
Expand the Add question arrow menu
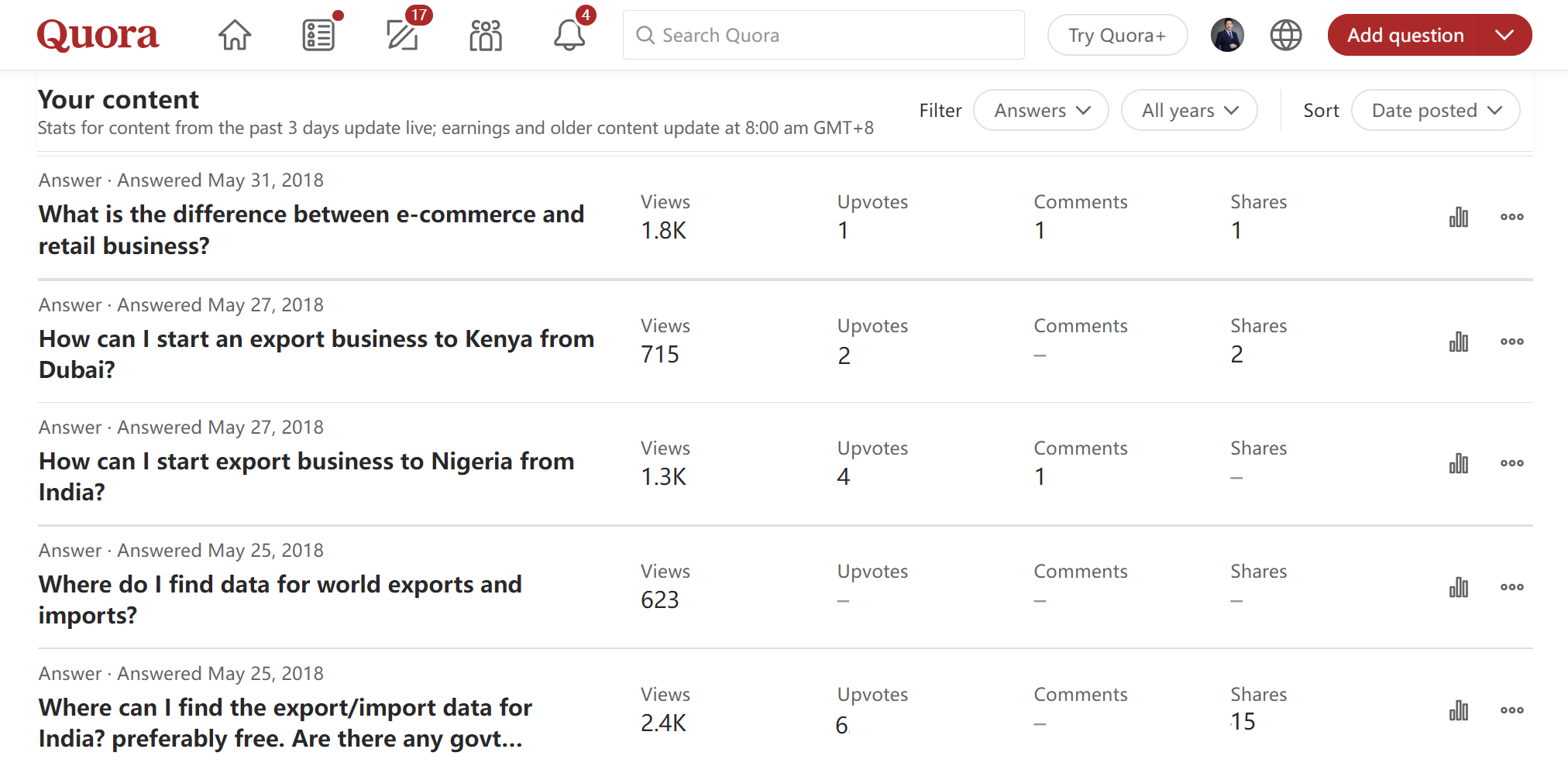(x=1504, y=35)
